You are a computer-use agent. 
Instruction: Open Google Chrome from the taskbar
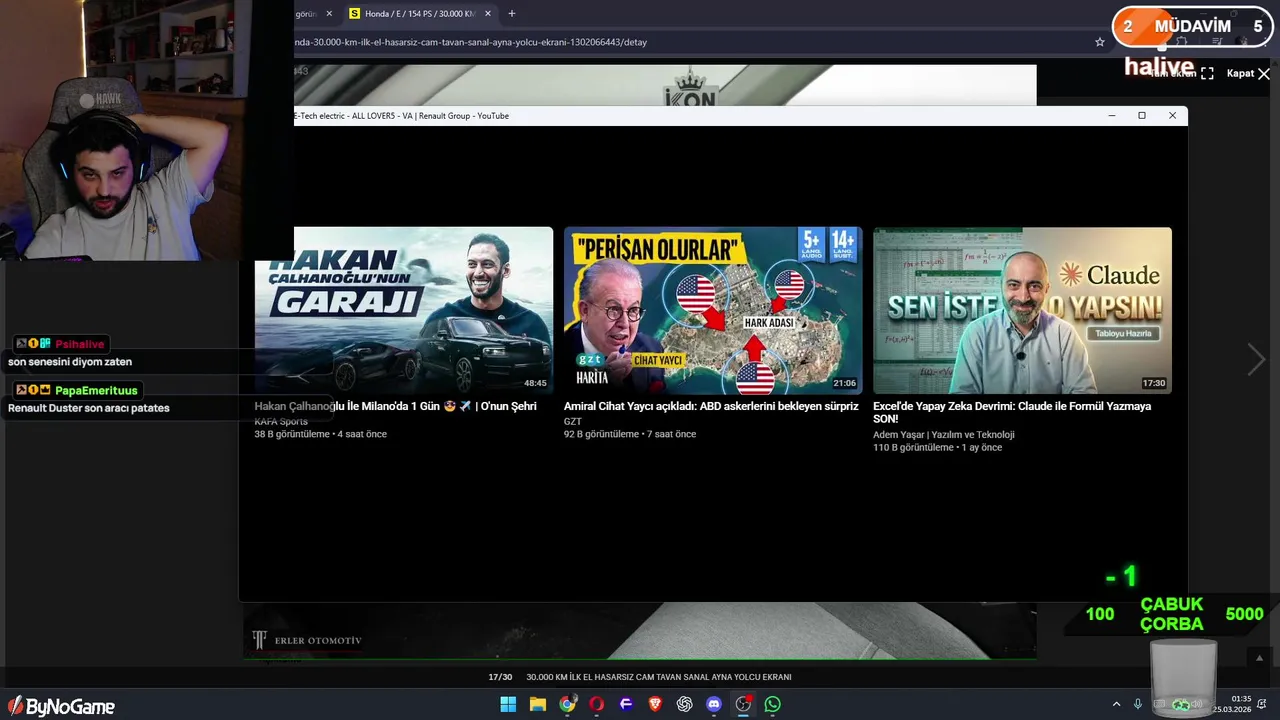click(x=567, y=704)
